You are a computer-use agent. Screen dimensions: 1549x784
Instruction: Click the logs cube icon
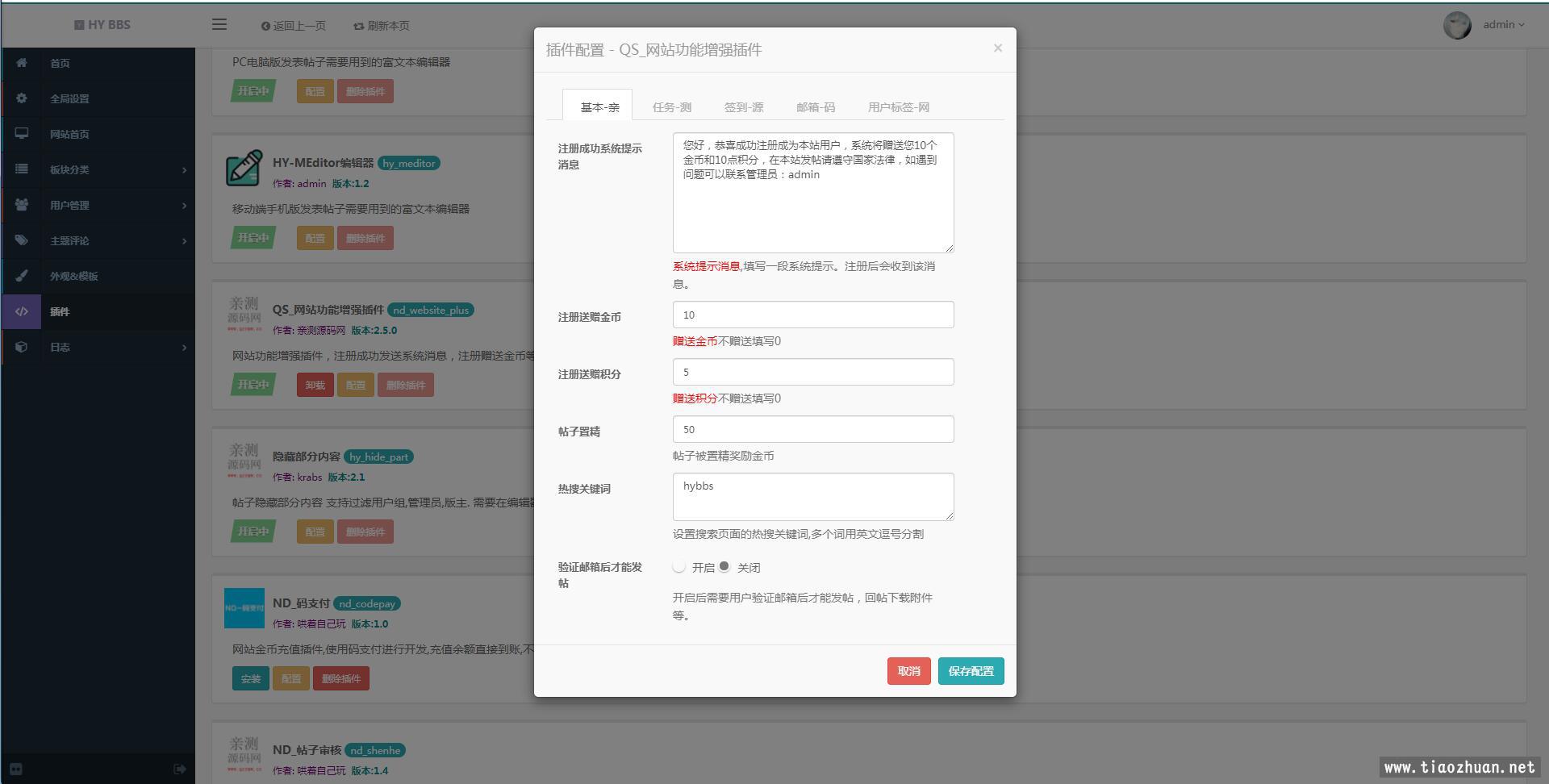(x=22, y=347)
